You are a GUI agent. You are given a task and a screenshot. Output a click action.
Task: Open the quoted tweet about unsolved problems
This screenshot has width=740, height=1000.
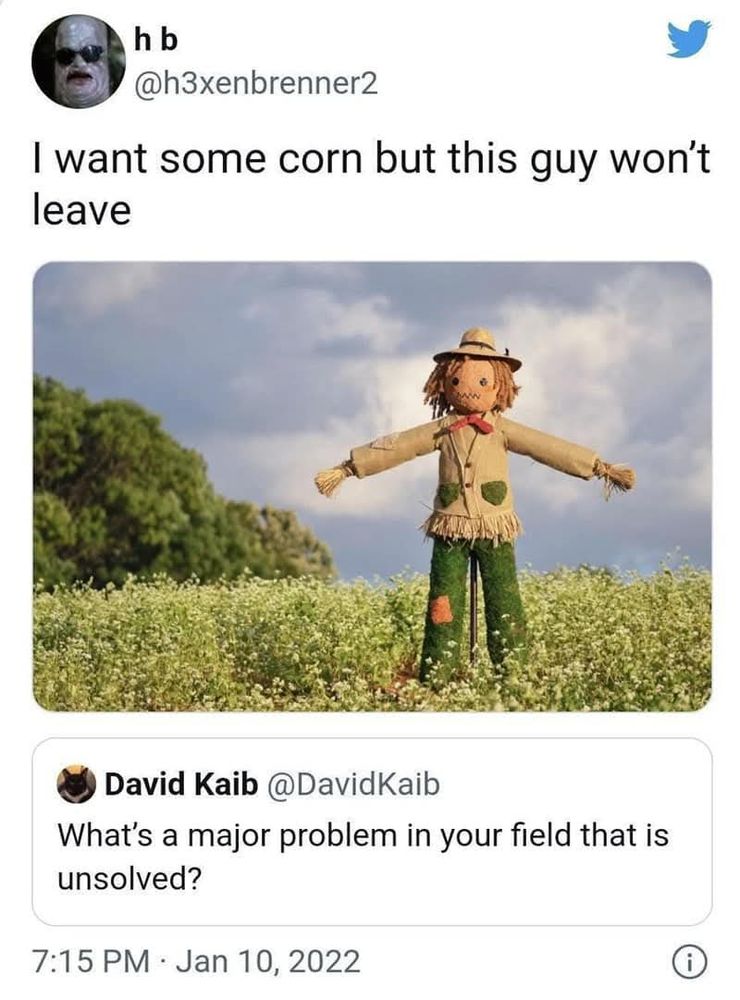click(372, 832)
